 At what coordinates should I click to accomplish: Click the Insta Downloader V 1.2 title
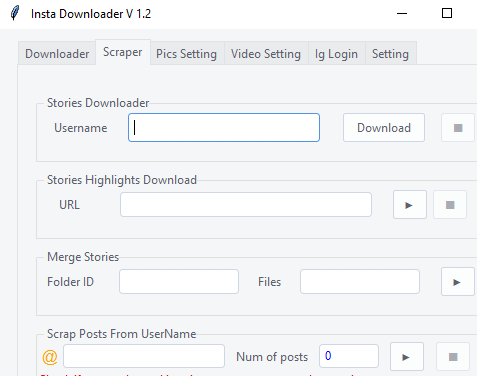[x=91, y=14]
